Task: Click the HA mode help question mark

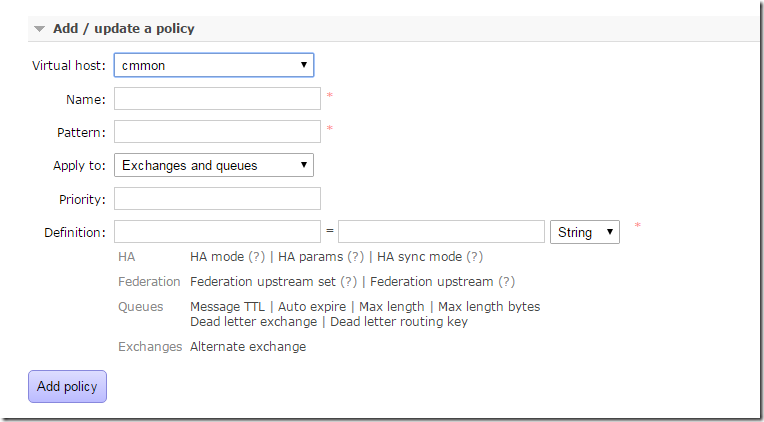Action: click(x=257, y=257)
